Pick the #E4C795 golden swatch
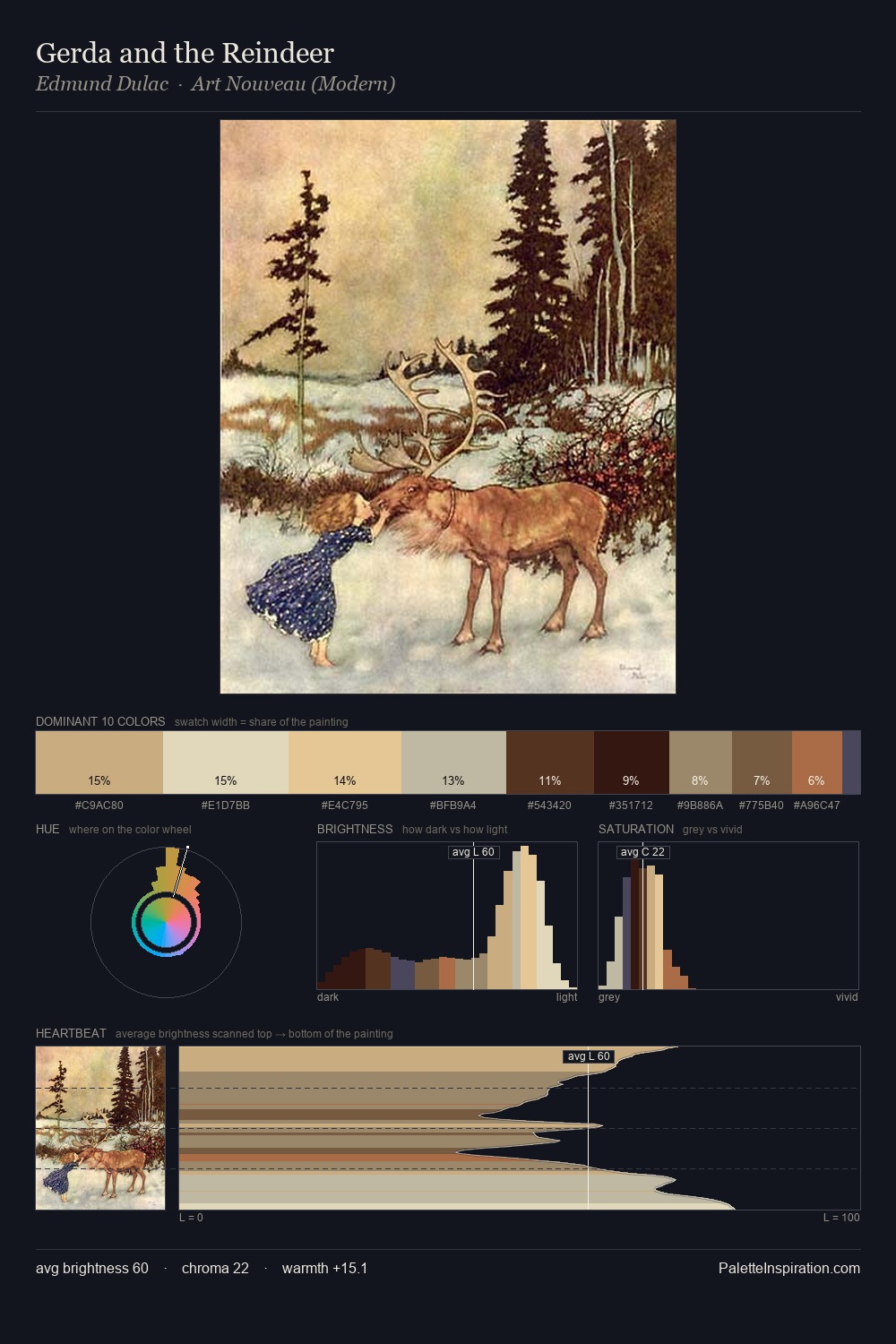This screenshot has height=1344, width=896. (345, 762)
